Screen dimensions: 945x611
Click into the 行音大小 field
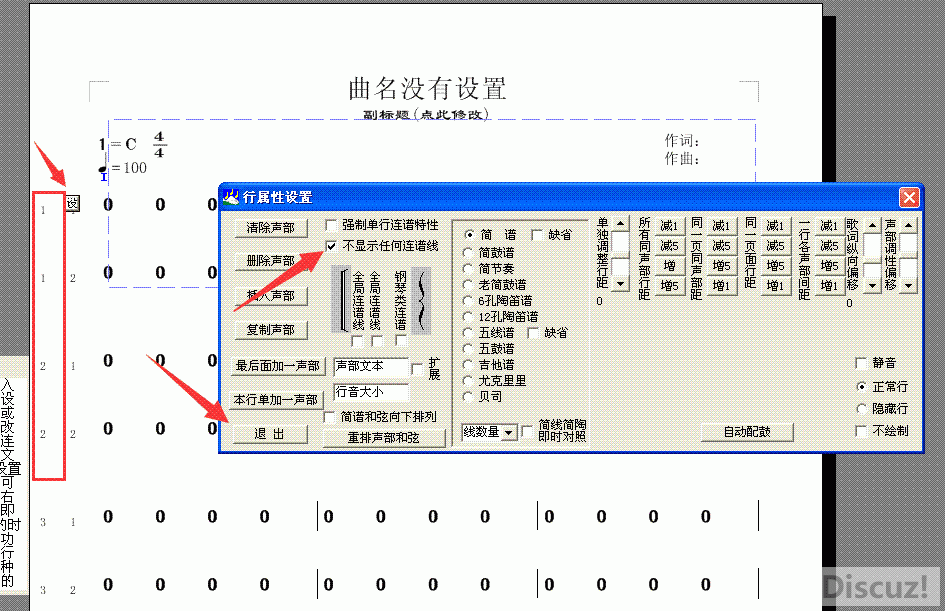[x=371, y=392]
